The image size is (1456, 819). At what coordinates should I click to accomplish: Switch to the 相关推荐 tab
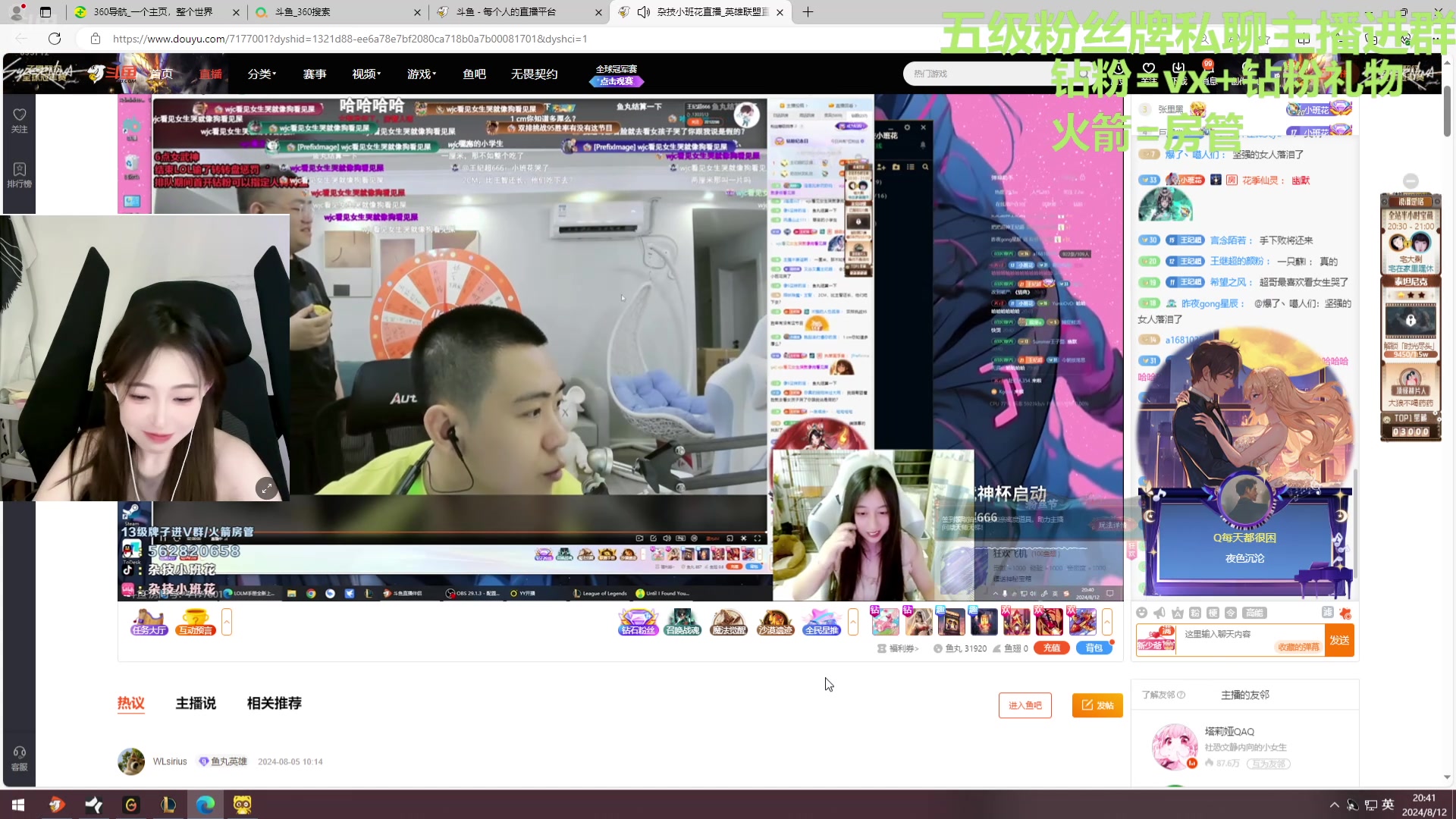[274, 703]
